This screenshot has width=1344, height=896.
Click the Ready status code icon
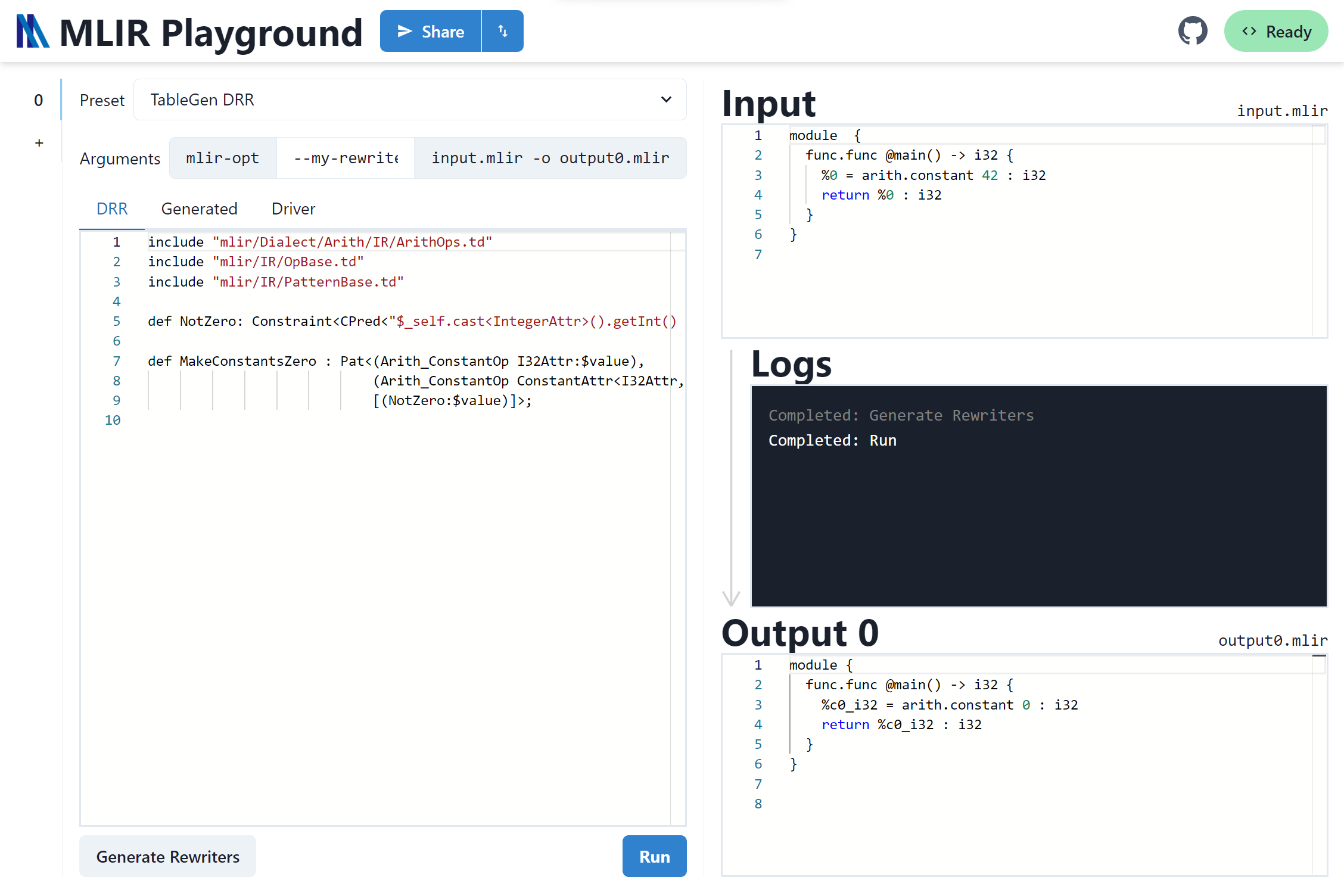click(x=1250, y=31)
